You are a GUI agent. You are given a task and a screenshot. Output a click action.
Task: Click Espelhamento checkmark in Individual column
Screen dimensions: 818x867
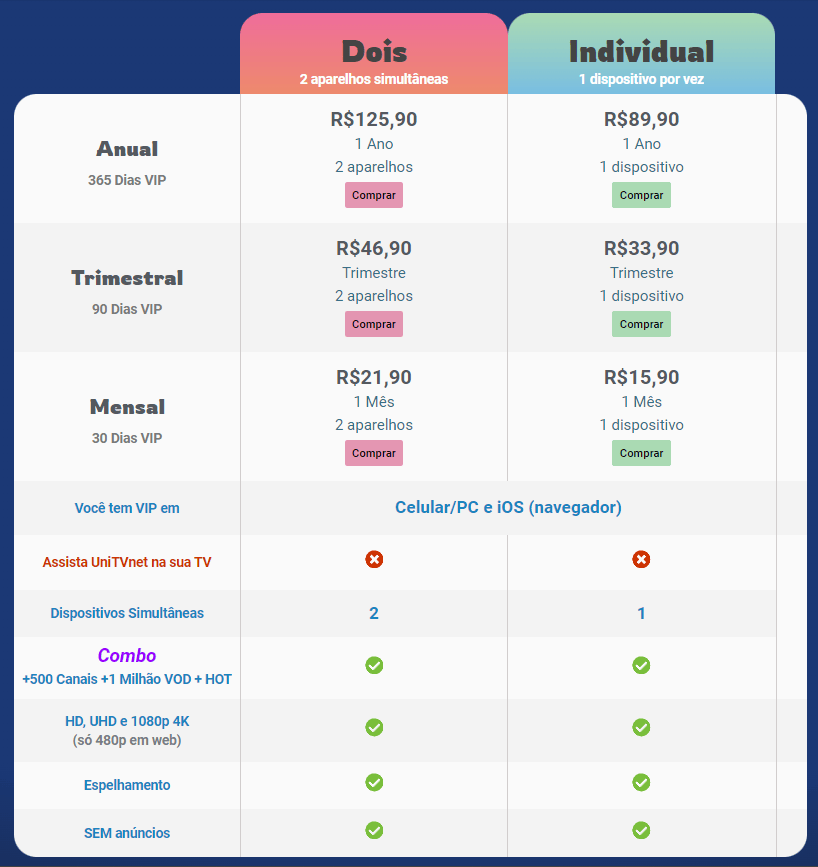click(641, 782)
